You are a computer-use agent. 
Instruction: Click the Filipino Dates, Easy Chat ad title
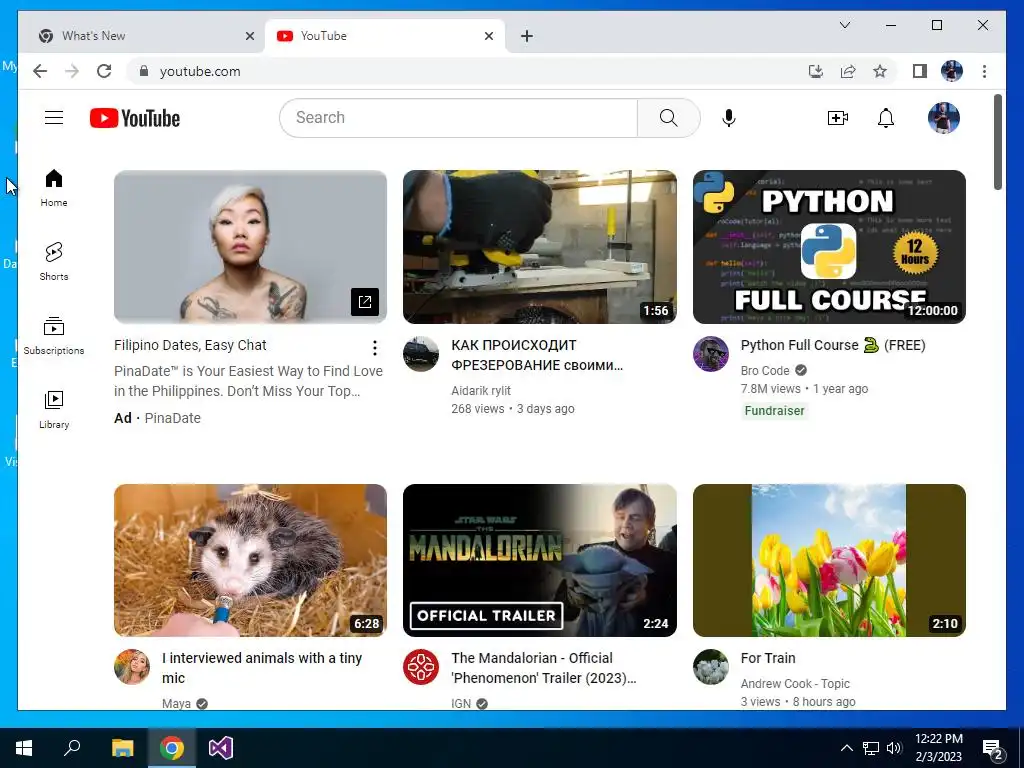pyautogui.click(x=190, y=345)
